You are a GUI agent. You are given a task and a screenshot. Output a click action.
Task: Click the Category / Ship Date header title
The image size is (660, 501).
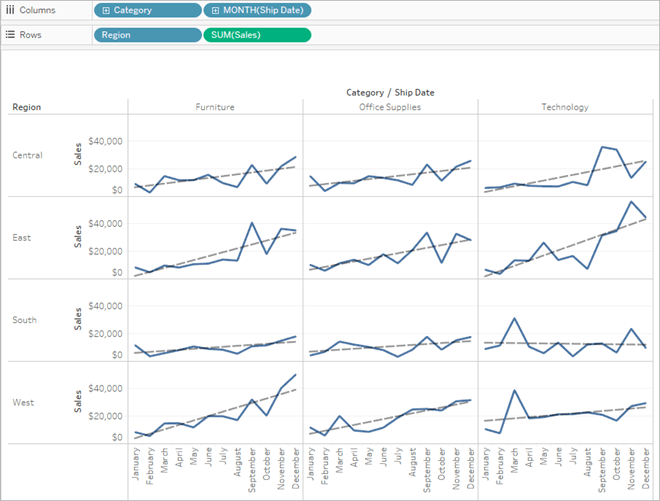tap(390, 93)
